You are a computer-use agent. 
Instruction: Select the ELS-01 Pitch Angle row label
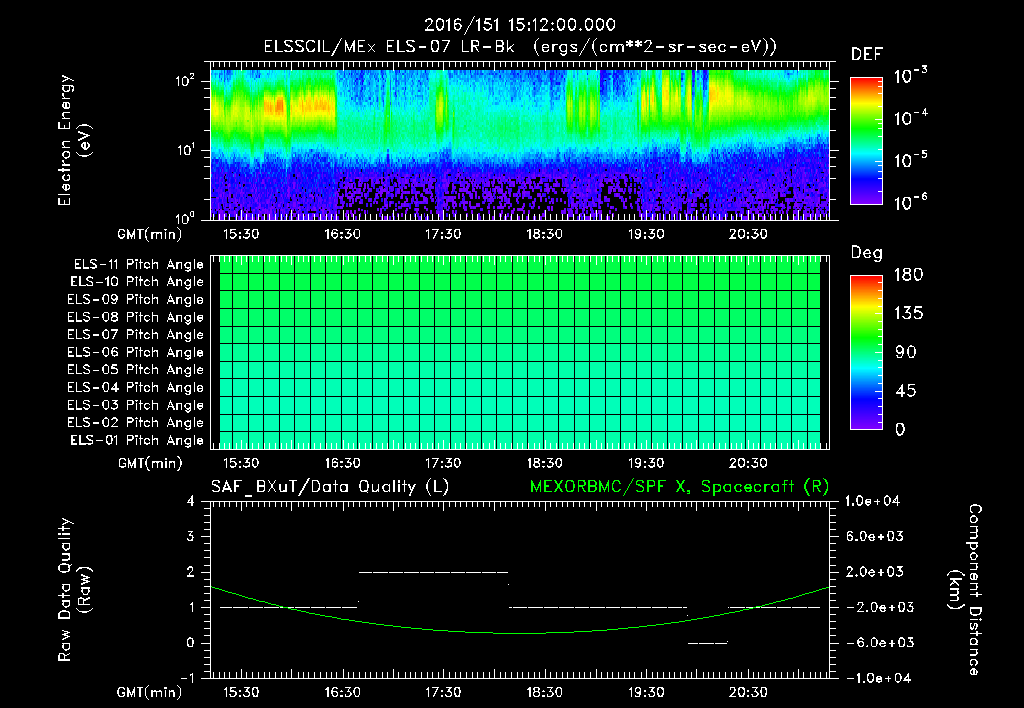coord(136,441)
